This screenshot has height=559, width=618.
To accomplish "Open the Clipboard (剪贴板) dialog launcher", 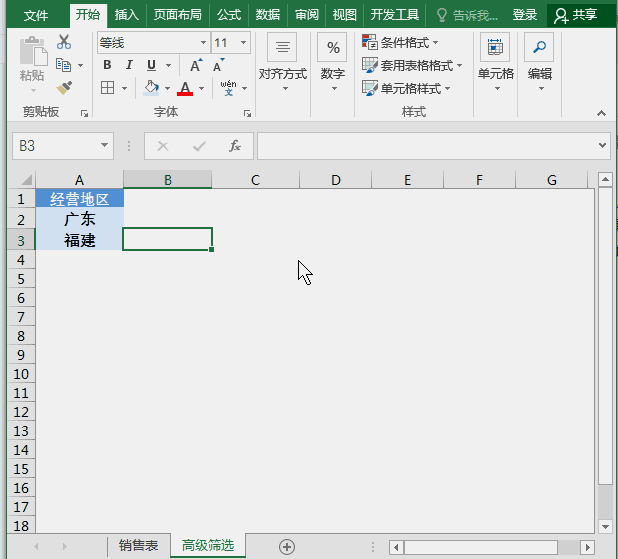I will [84, 114].
